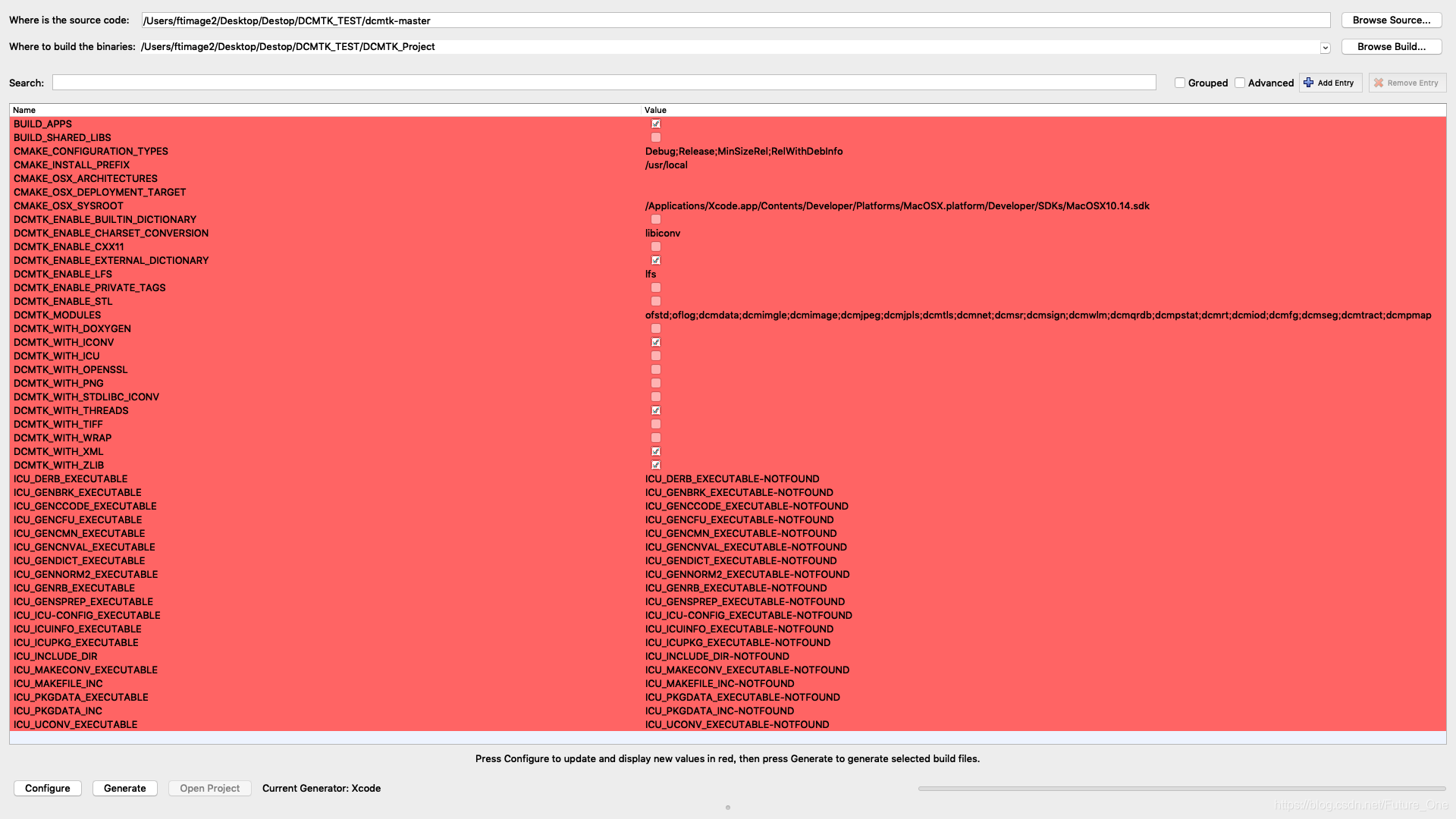Select the ICU_DERB_EXECUTABLE name cell
This screenshot has height=819, width=1456.
(71, 479)
